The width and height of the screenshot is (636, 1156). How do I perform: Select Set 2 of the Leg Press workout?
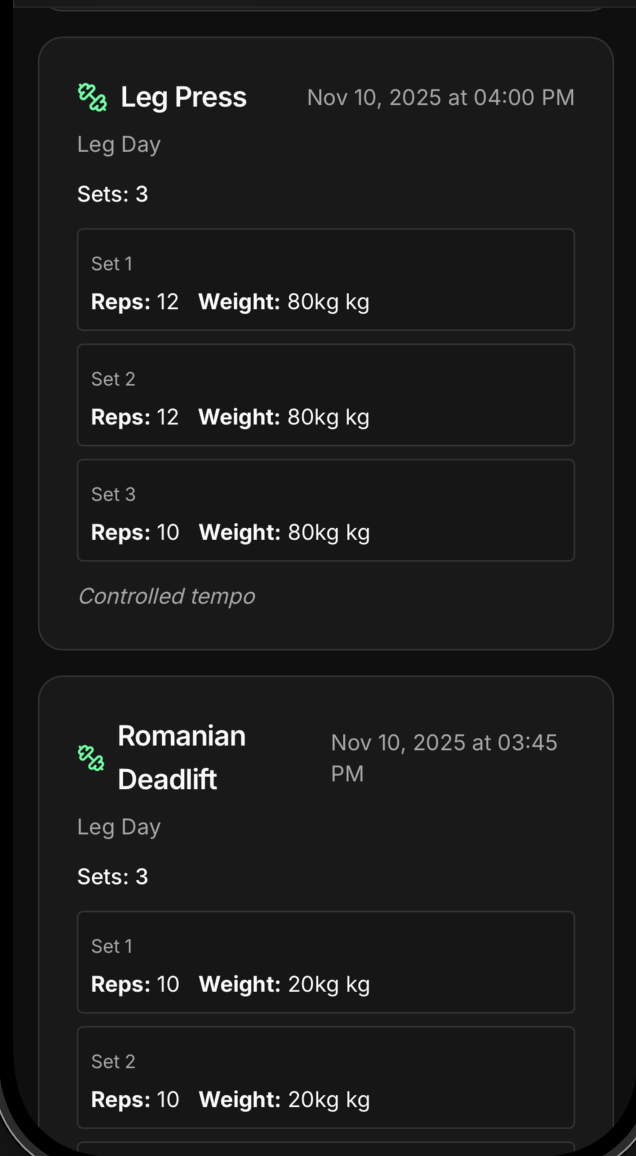[326, 395]
